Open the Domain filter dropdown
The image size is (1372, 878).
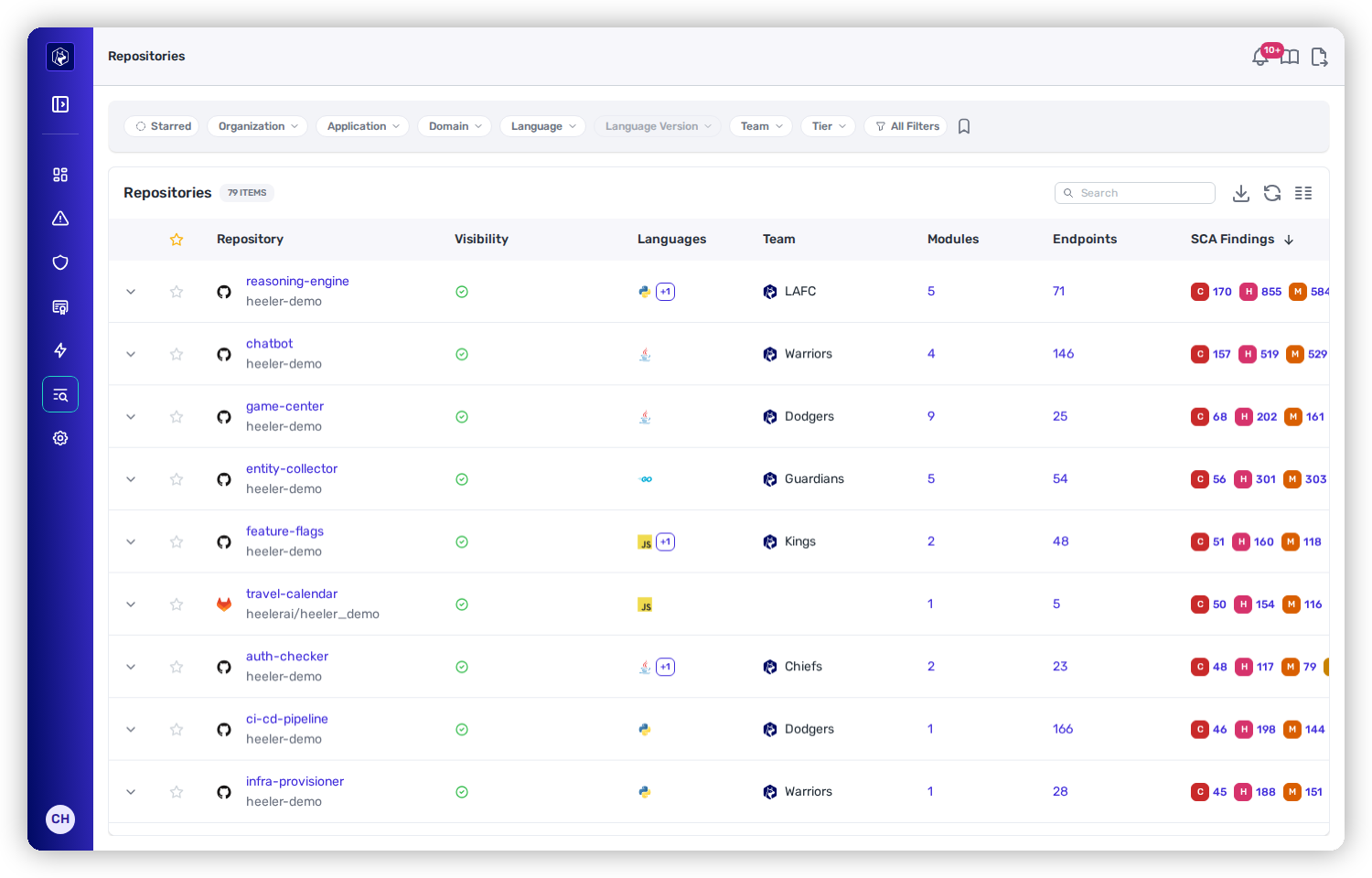click(455, 126)
